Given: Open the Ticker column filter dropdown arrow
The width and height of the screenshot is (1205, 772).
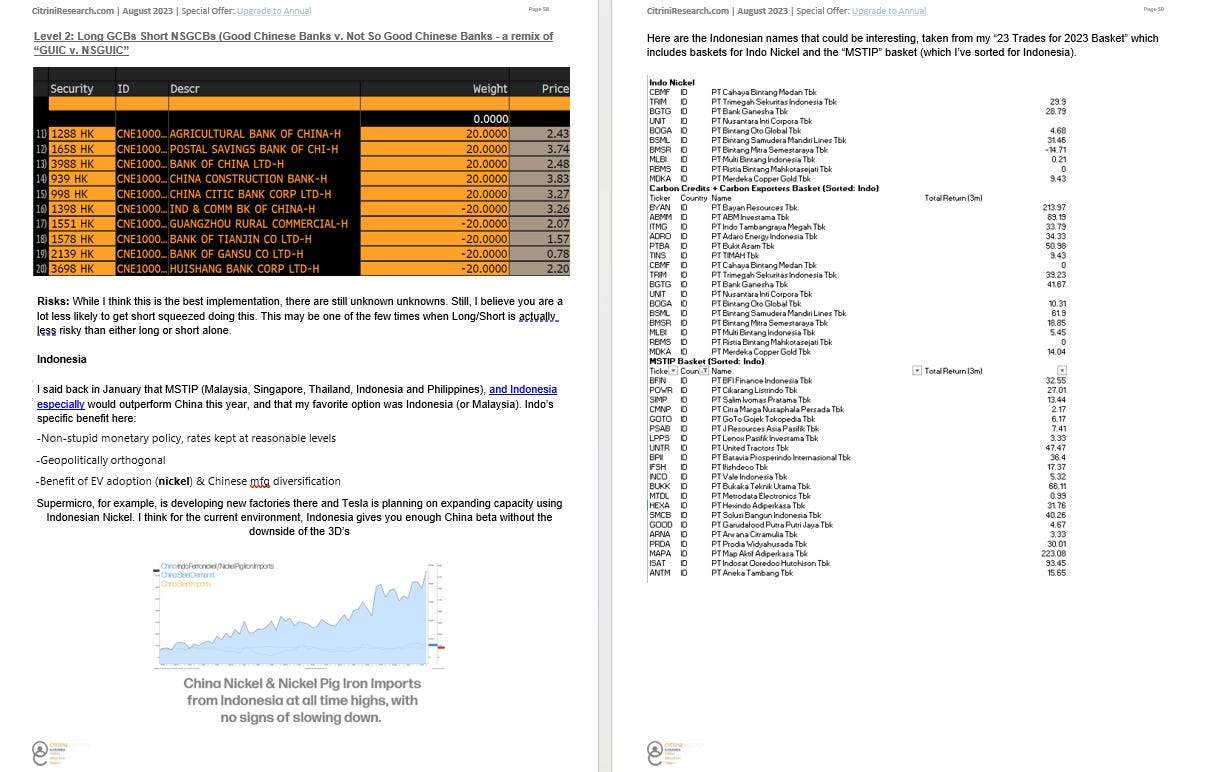Looking at the screenshot, I should pos(673,371).
